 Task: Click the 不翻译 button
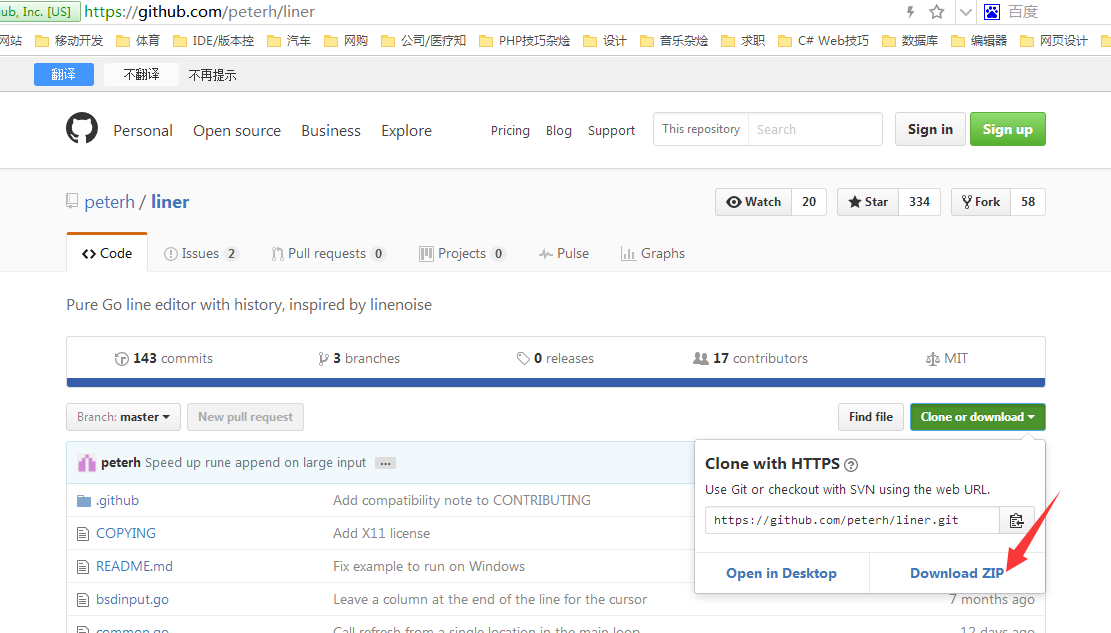(141, 74)
